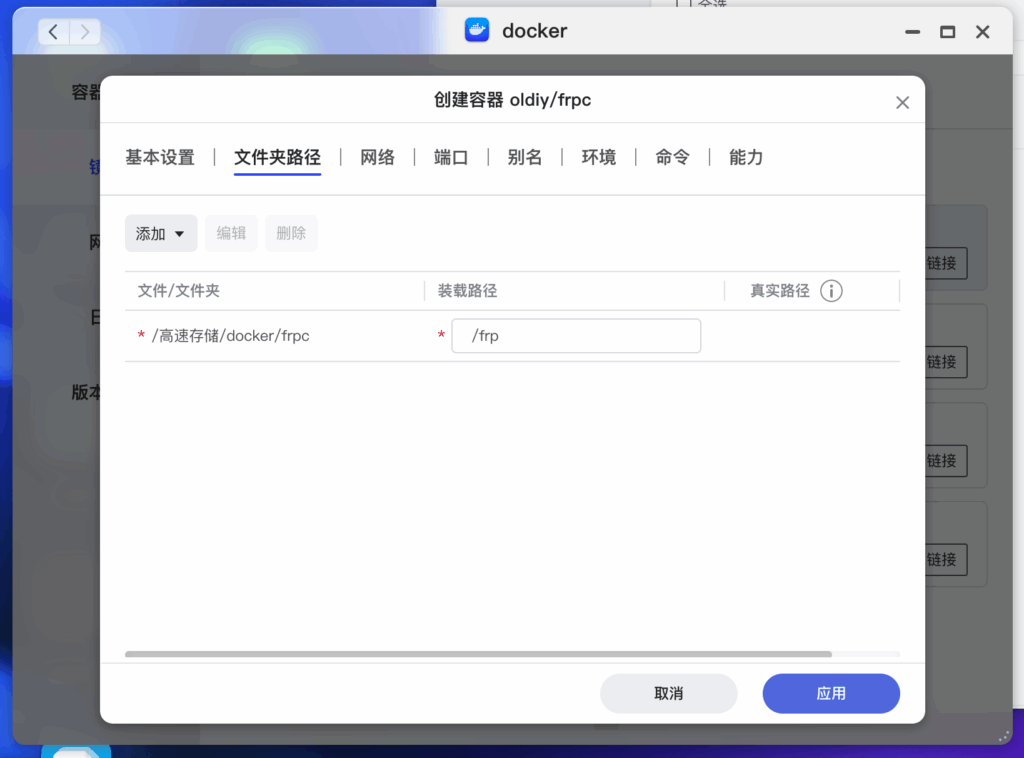This screenshot has width=1024, height=758.
Task: Switch to the 端口 tab
Action: 451,157
